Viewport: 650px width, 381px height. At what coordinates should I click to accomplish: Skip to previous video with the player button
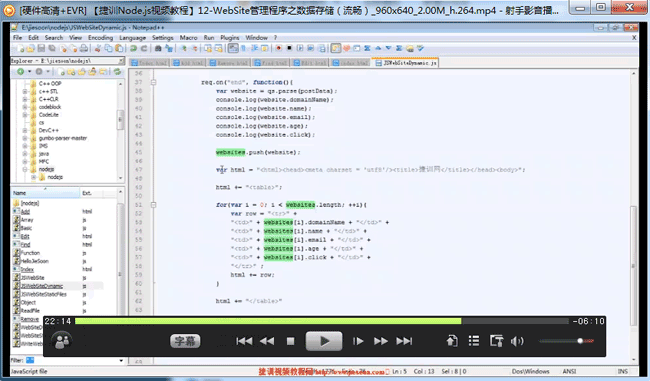(x=244, y=341)
